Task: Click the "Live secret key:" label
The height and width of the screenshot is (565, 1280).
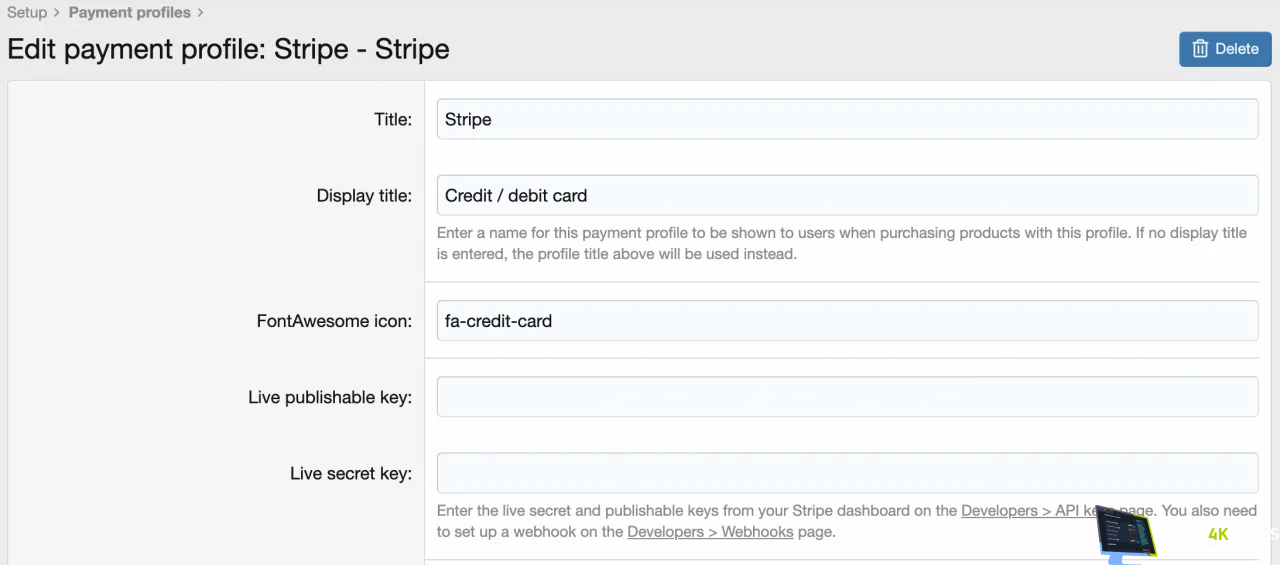Action: click(x=351, y=474)
